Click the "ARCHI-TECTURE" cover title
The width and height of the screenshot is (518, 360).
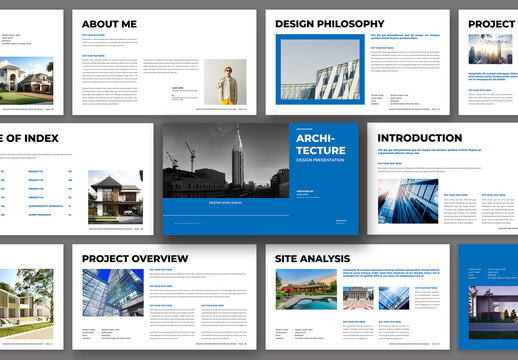[x=321, y=144]
